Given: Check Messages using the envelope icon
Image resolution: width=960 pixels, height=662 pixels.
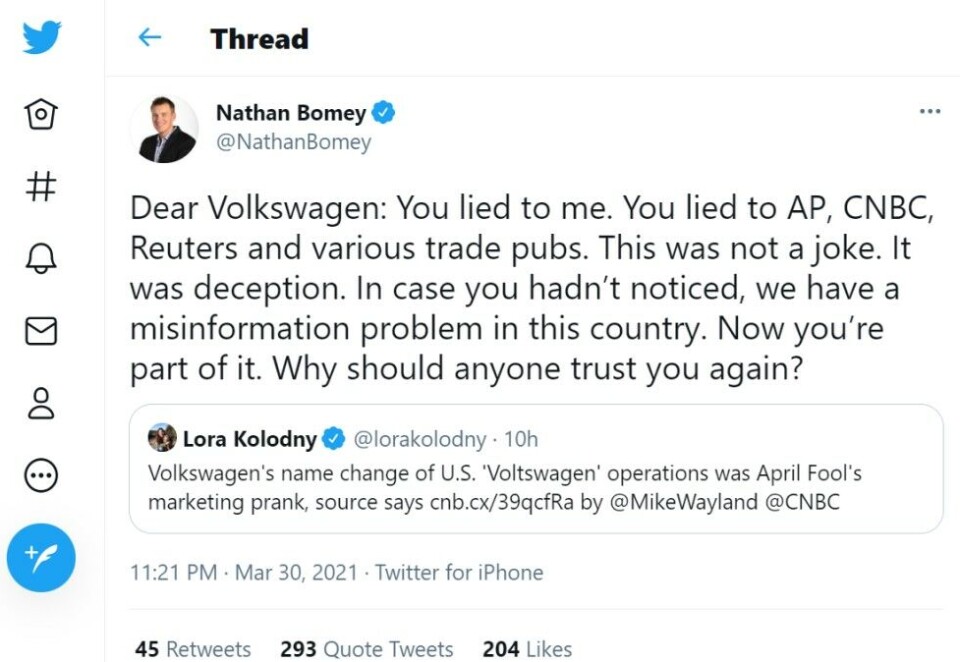Looking at the screenshot, I should [x=40, y=331].
